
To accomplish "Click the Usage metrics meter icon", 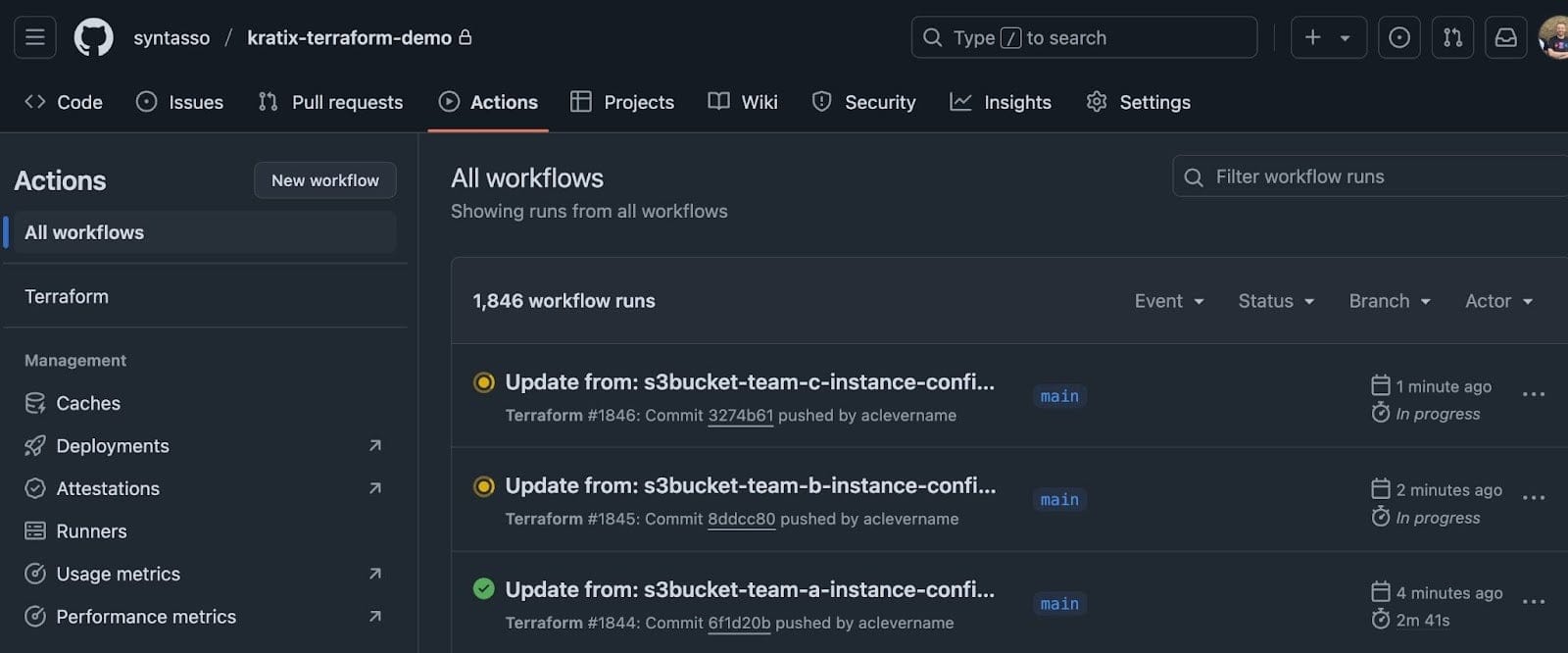I will tap(35, 574).
